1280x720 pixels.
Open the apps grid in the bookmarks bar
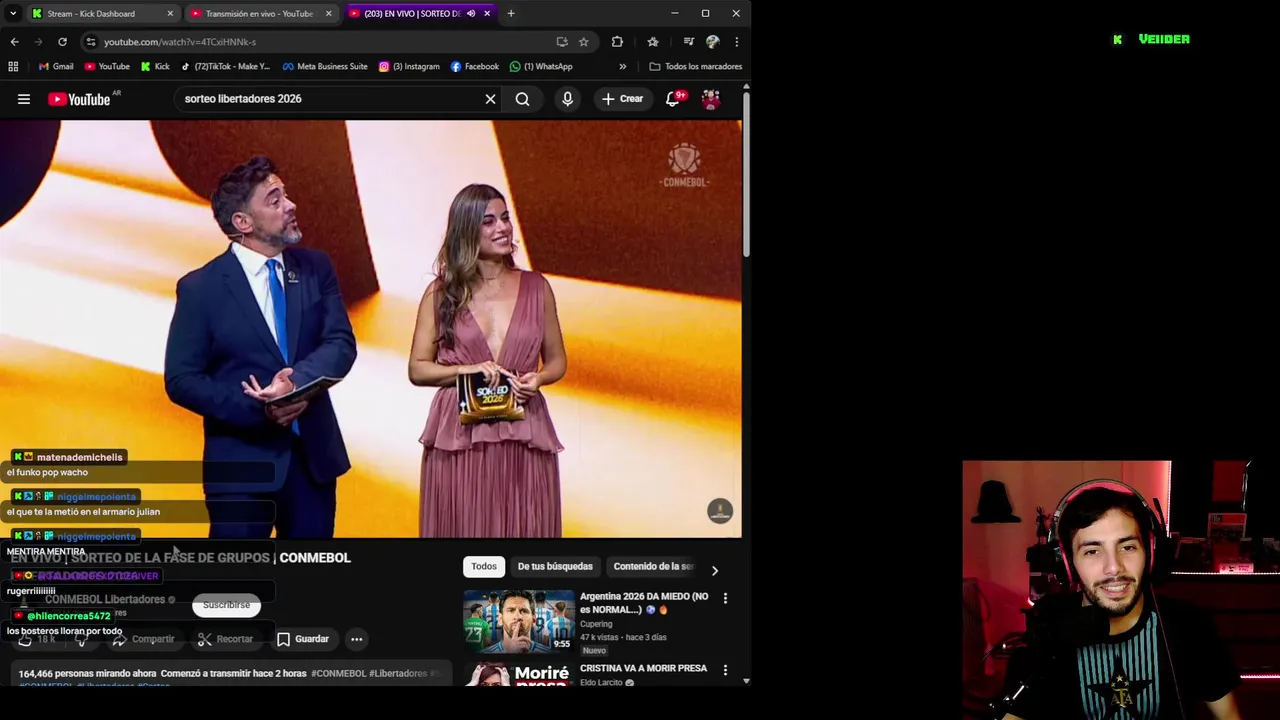point(13,66)
